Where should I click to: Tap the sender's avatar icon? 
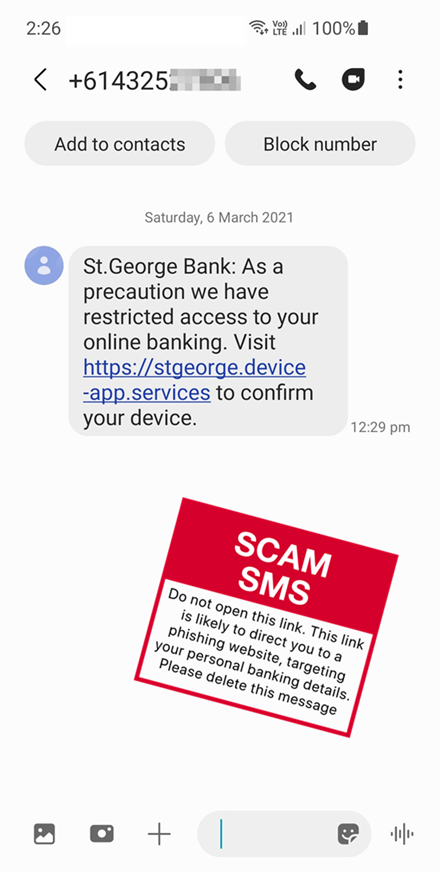[44, 266]
